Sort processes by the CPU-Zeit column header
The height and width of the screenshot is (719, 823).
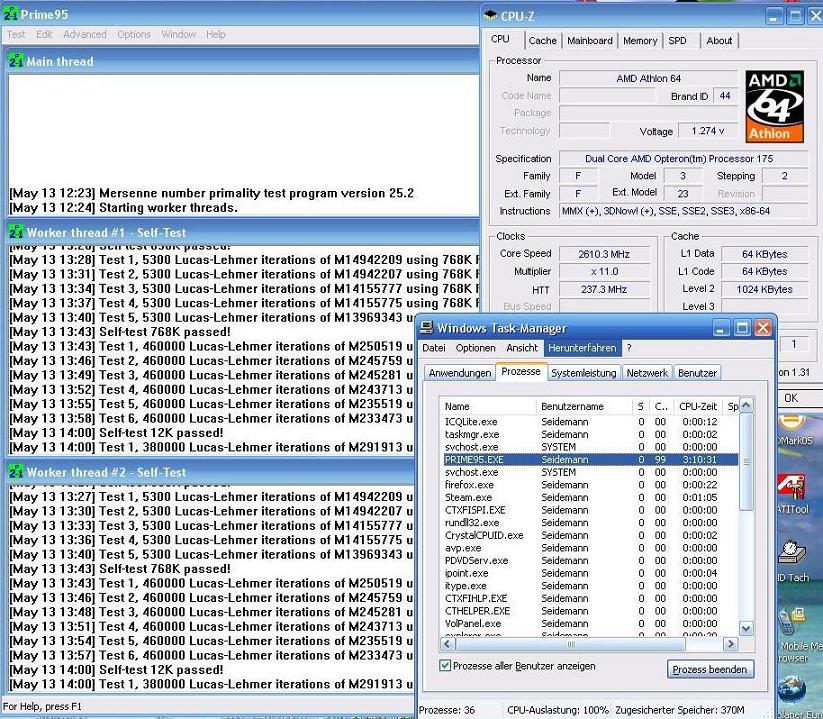698,406
